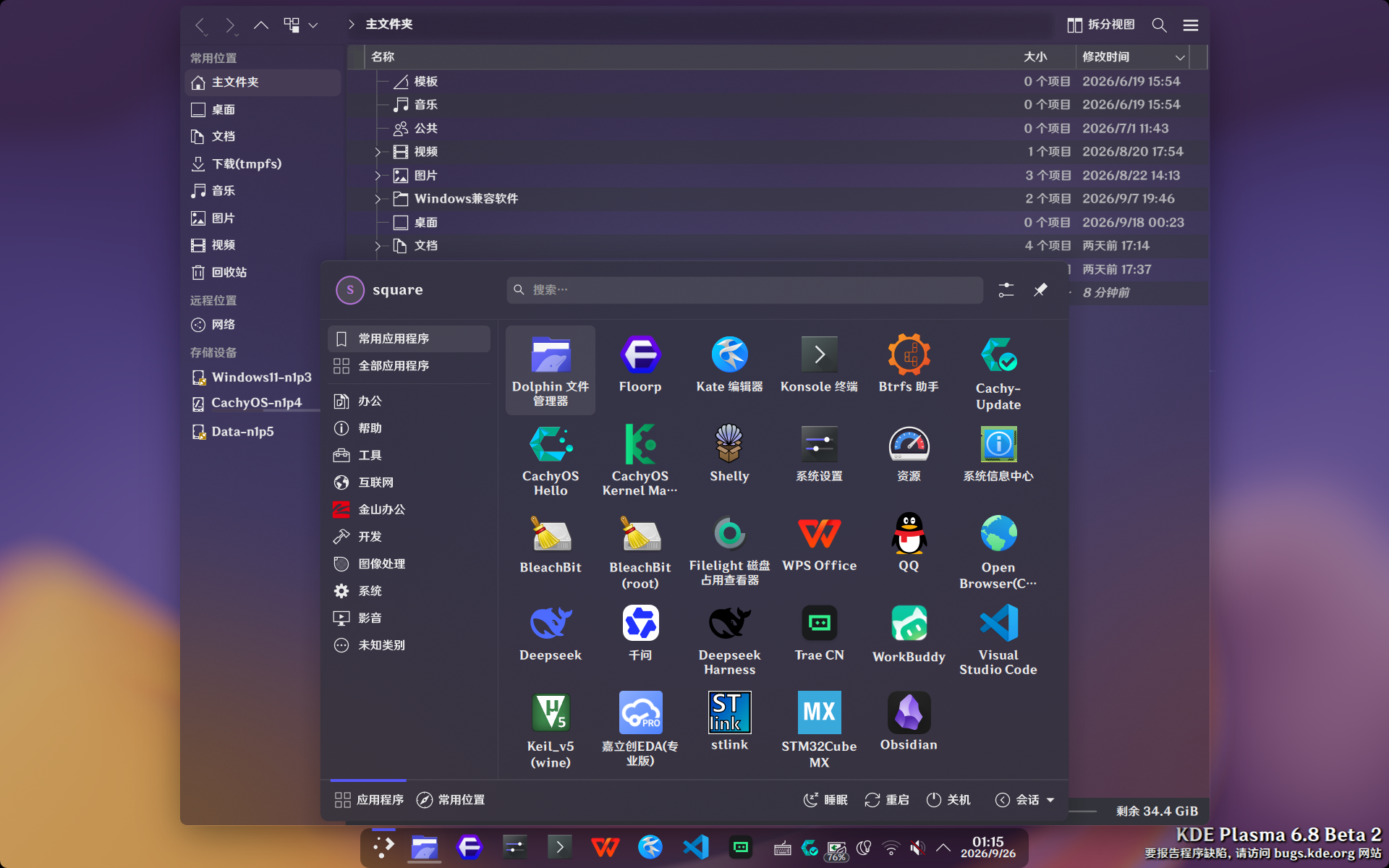This screenshot has height=868, width=1389.
Task: Click the volume muted icon in tray
Action: click(917, 848)
